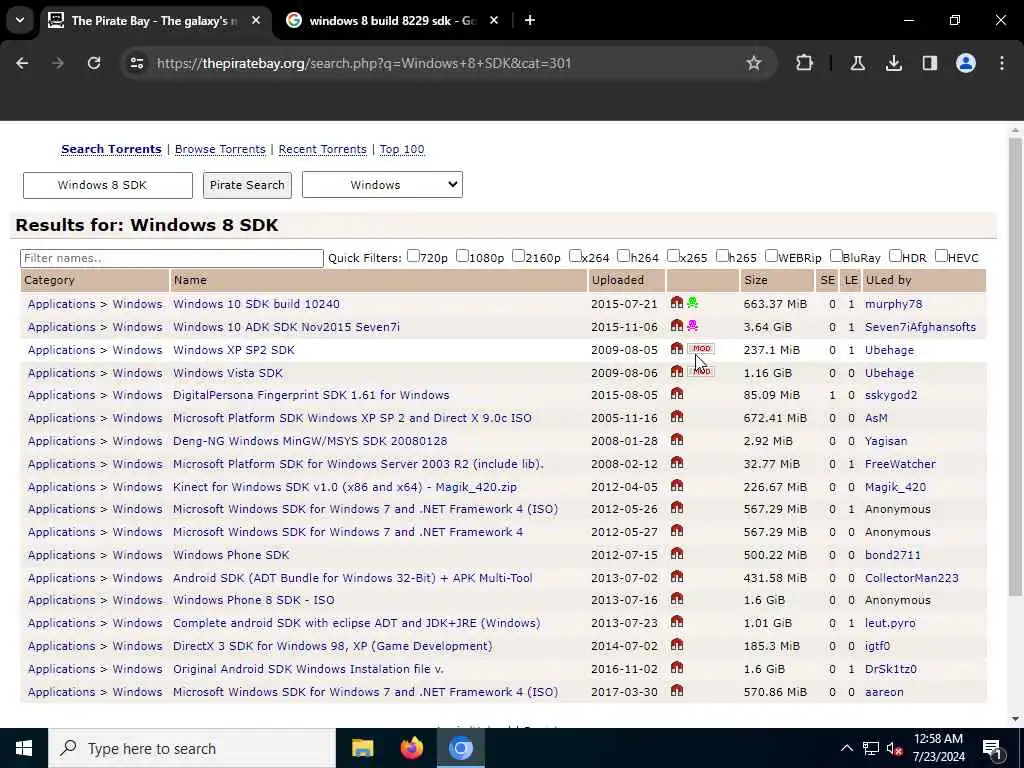Screen dimensions: 1024x768
Task: Switch to The Pirate Bay tab
Action: point(155,21)
